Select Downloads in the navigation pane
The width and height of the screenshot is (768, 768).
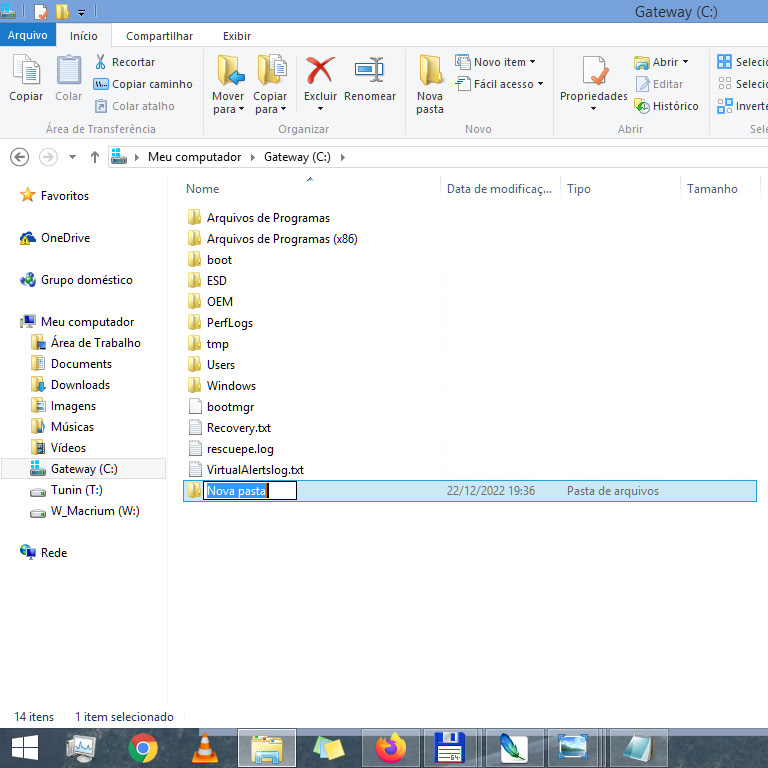(80, 385)
